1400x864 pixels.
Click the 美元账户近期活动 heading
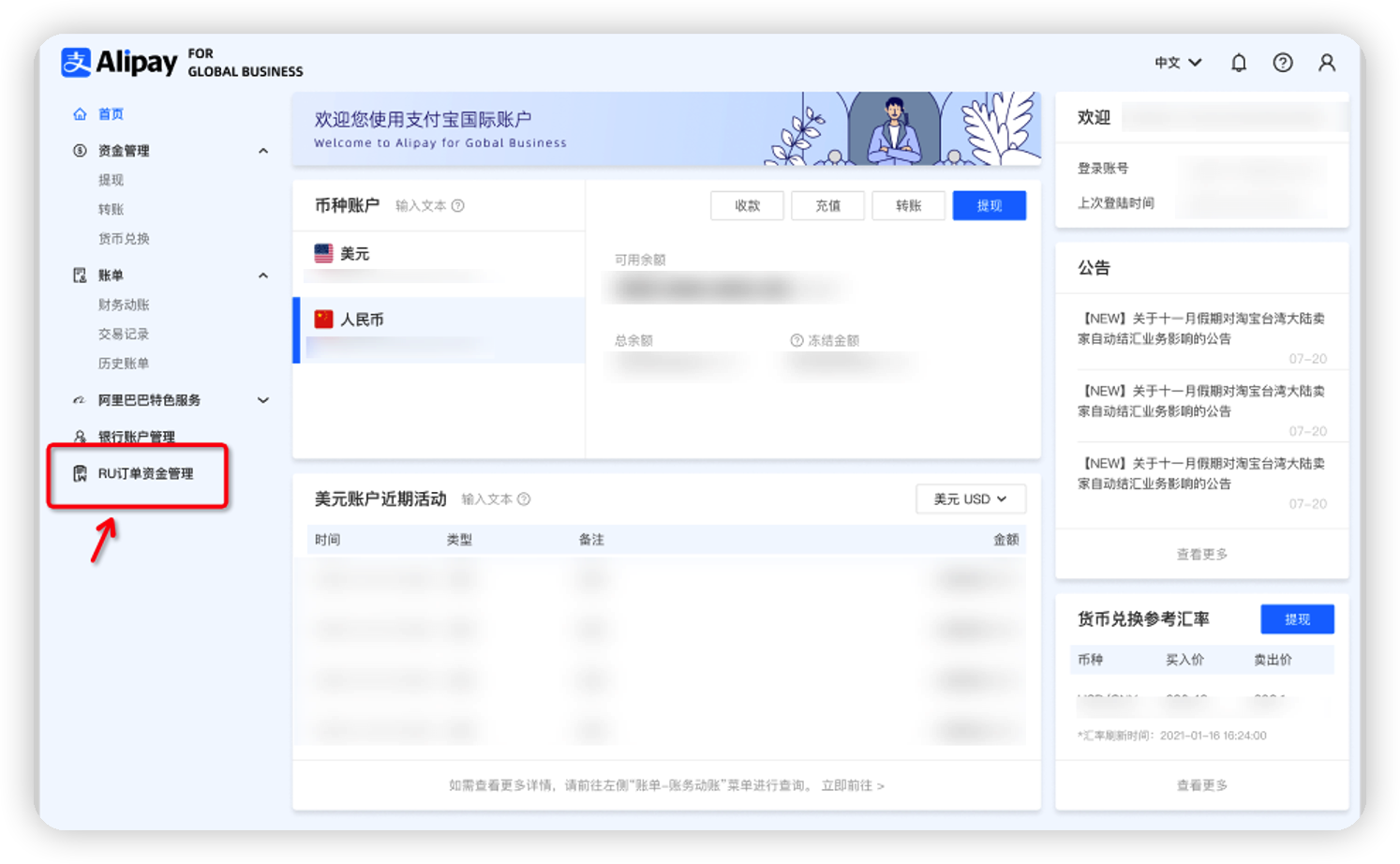point(380,499)
